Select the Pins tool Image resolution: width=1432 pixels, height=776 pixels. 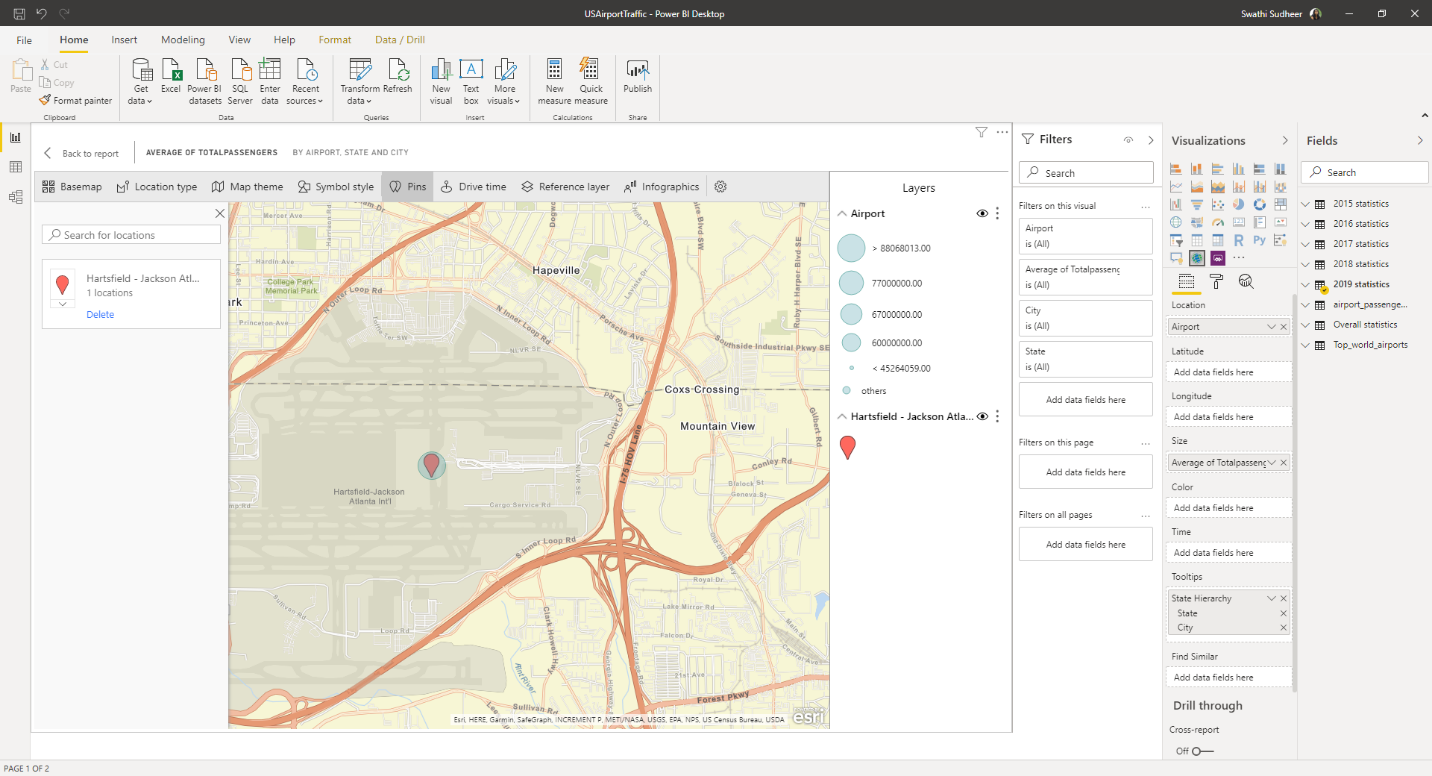click(407, 187)
